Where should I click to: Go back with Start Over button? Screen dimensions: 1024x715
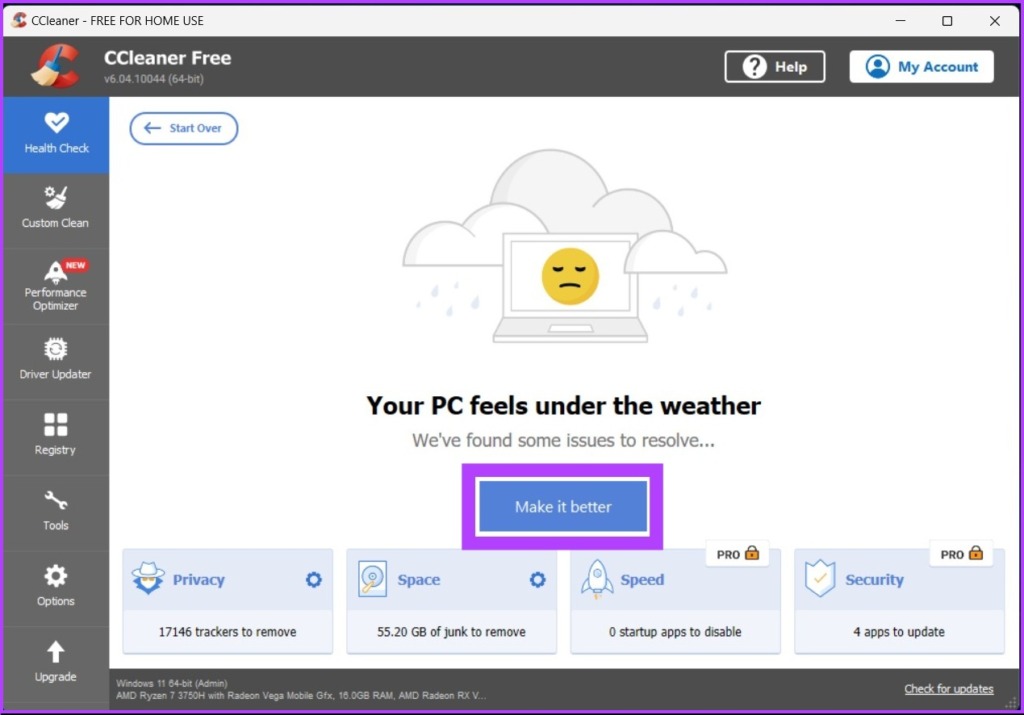tap(184, 128)
